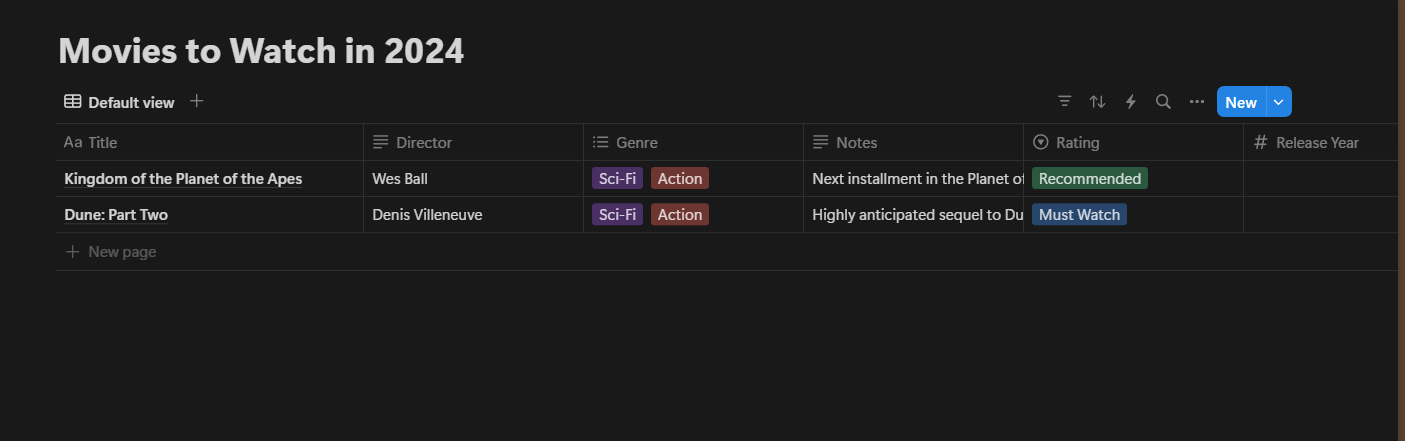Open automations lightning bolt icon
1405x441 pixels.
tap(1131, 102)
